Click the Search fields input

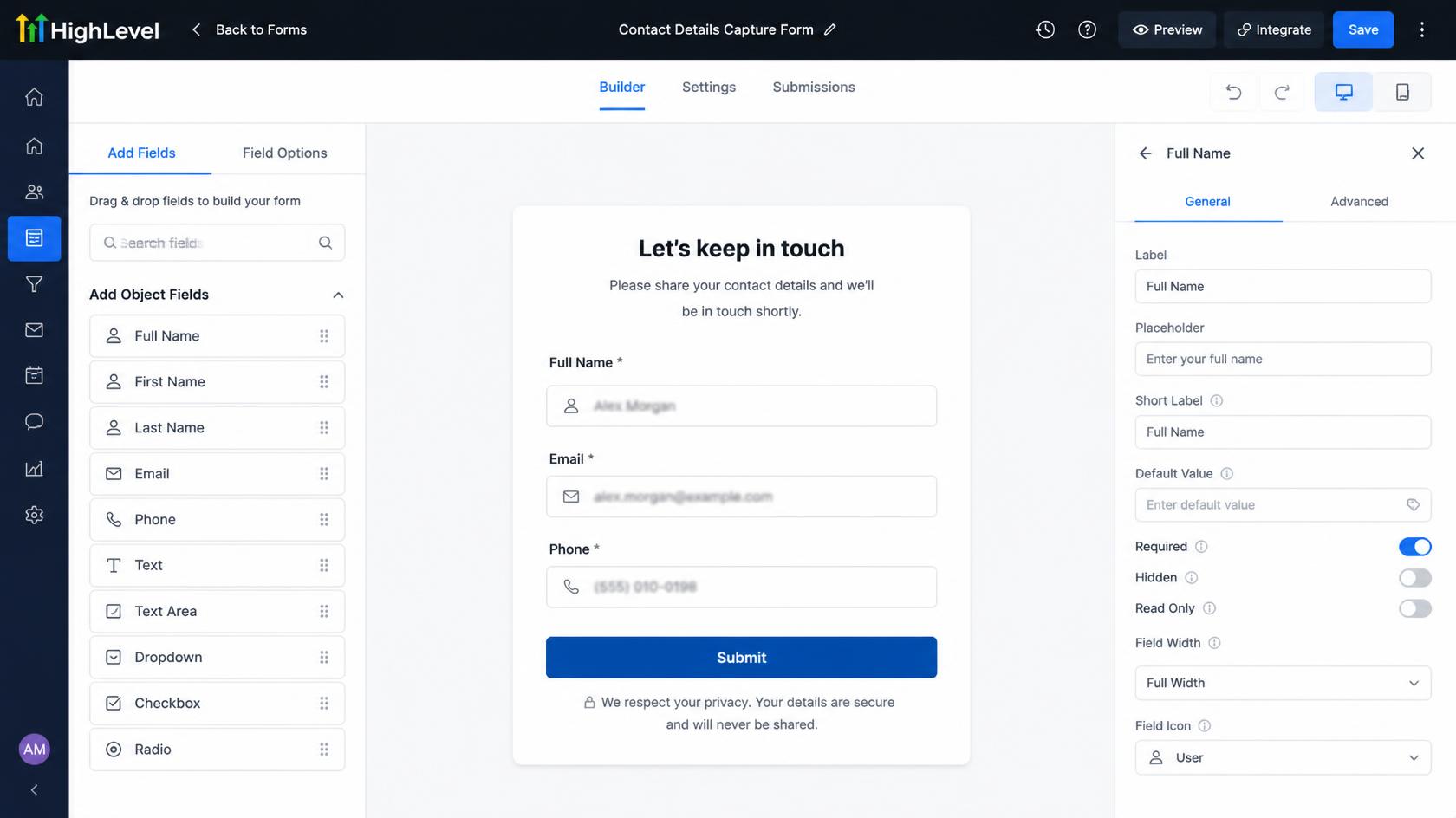click(217, 243)
